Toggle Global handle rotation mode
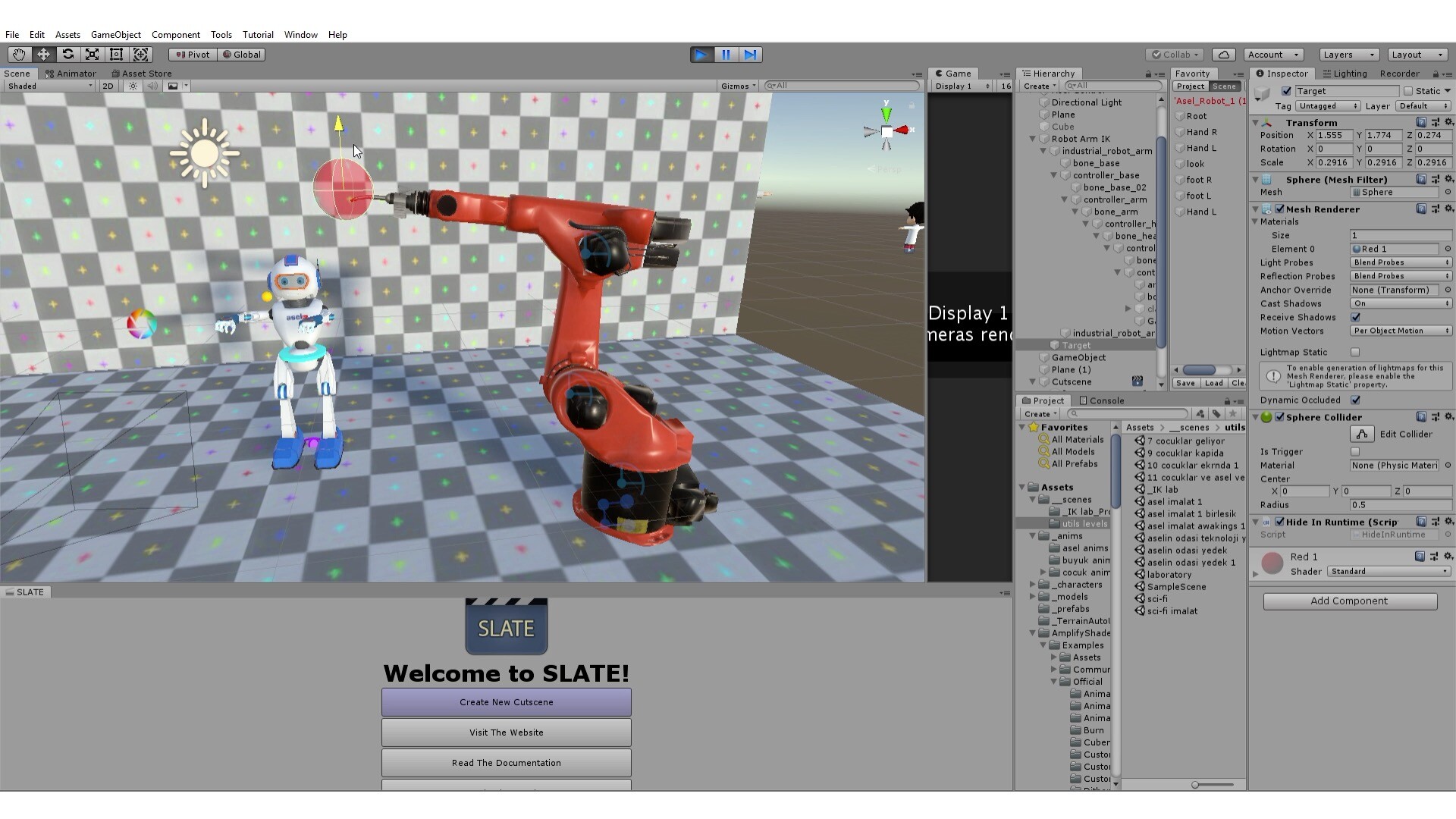This screenshot has height=819, width=1456. click(242, 55)
